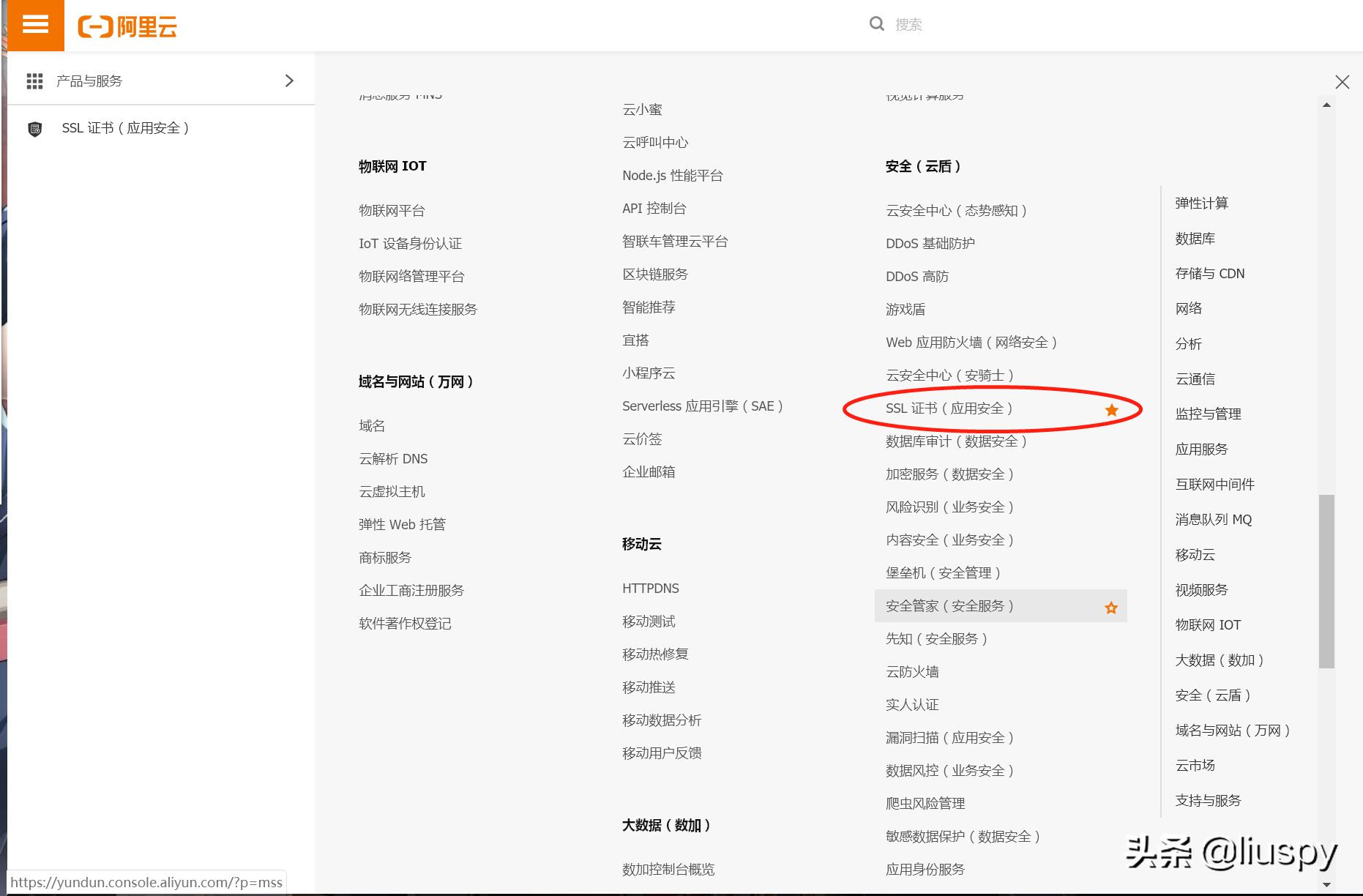Jump to 安全（云盾）in category index

(x=1212, y=695)
